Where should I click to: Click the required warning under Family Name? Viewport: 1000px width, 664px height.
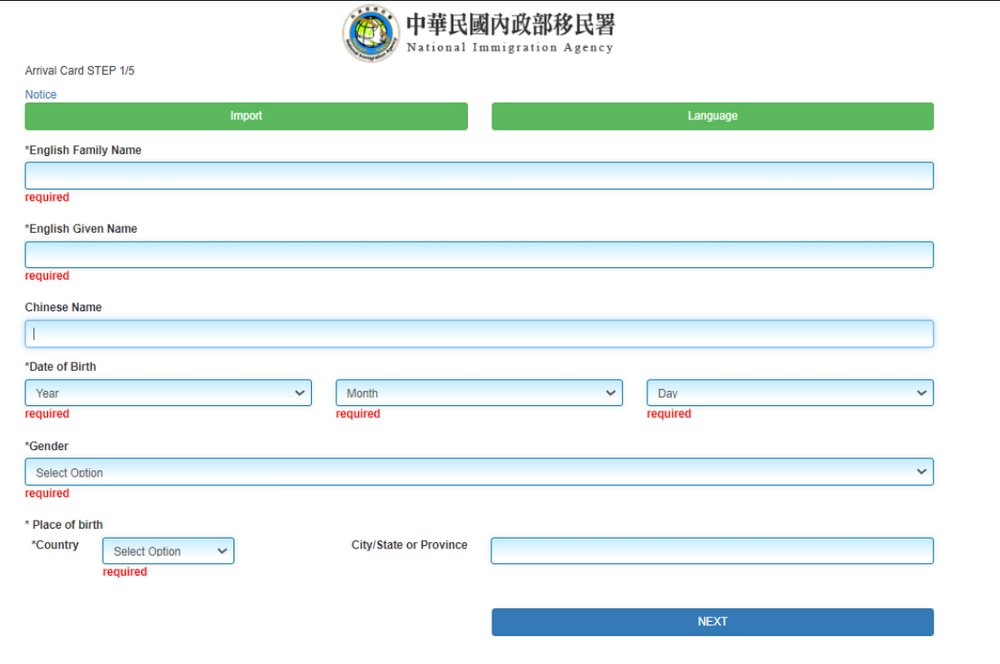click(x=47, y=197)
